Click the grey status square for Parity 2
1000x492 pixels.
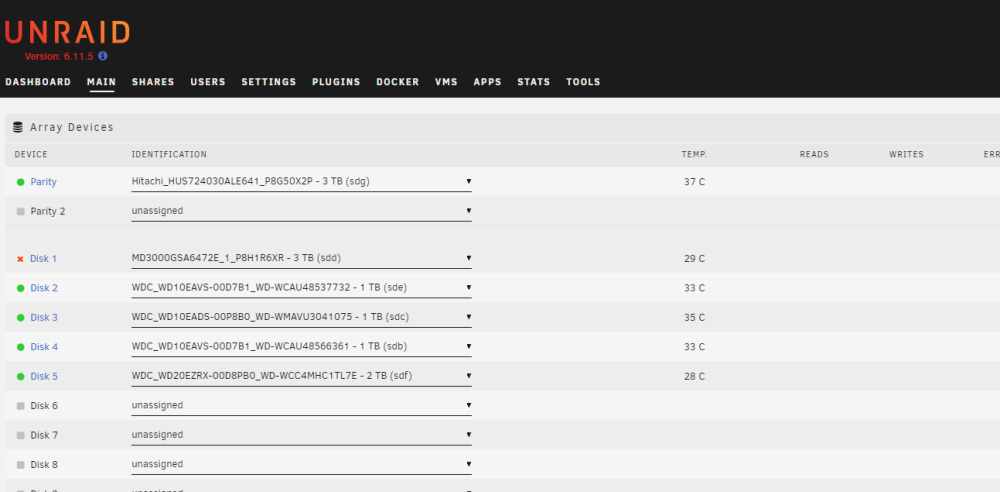pyautogui.click(x=20, y=211)
